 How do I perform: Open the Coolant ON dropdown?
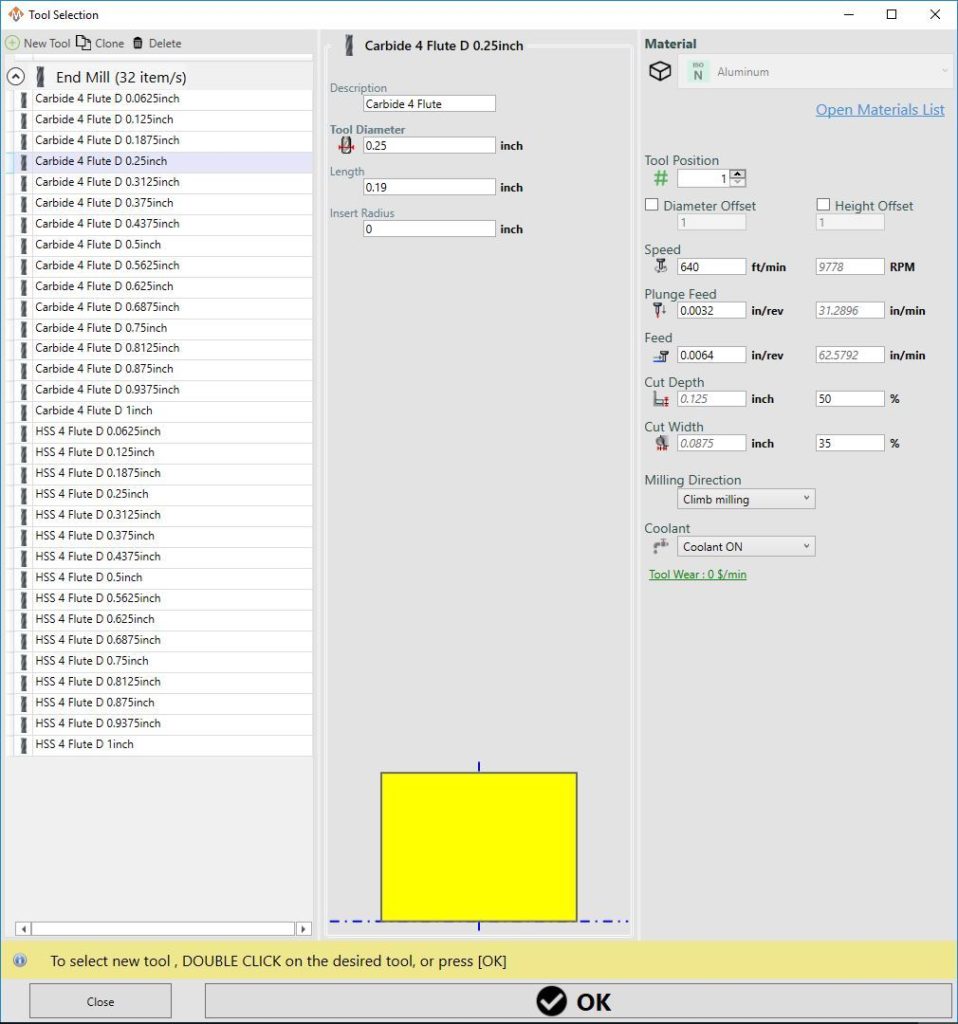click(806, 546)
